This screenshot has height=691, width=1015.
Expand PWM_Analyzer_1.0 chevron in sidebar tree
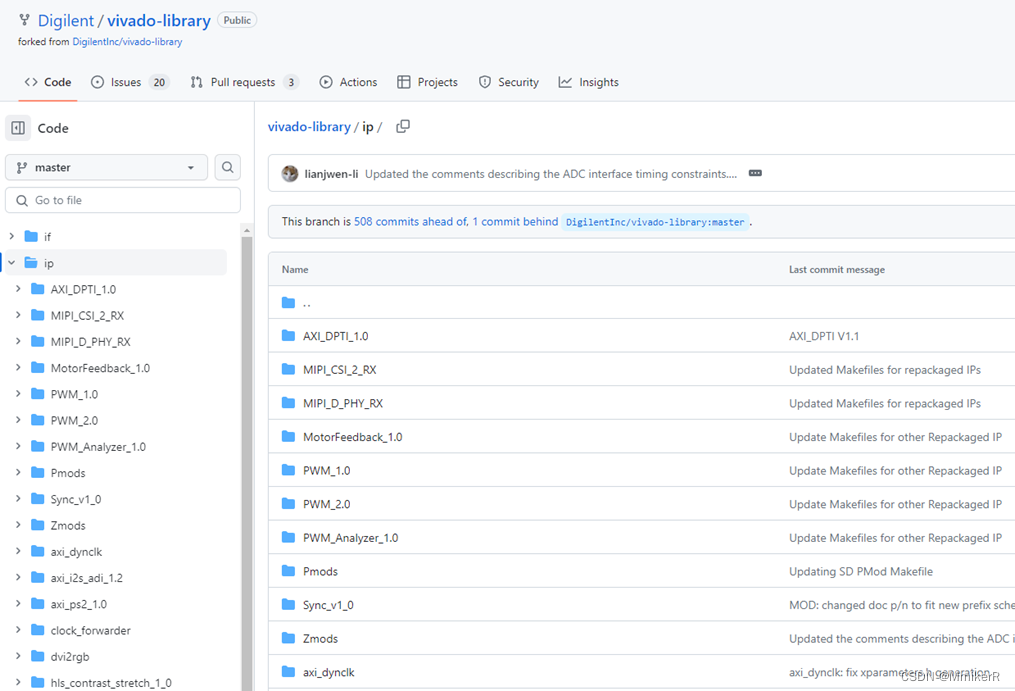coord(18,446)
